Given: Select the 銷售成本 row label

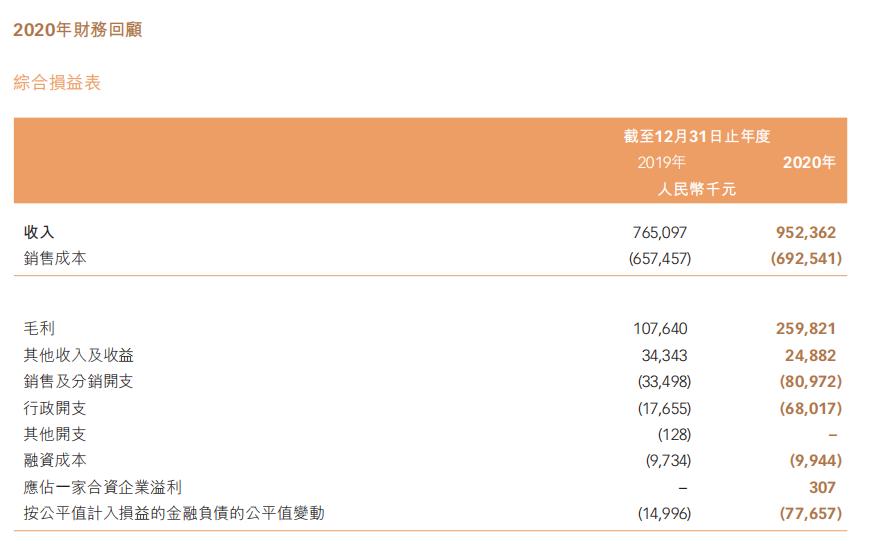Looking at the screenshot, I should [55, 258].
